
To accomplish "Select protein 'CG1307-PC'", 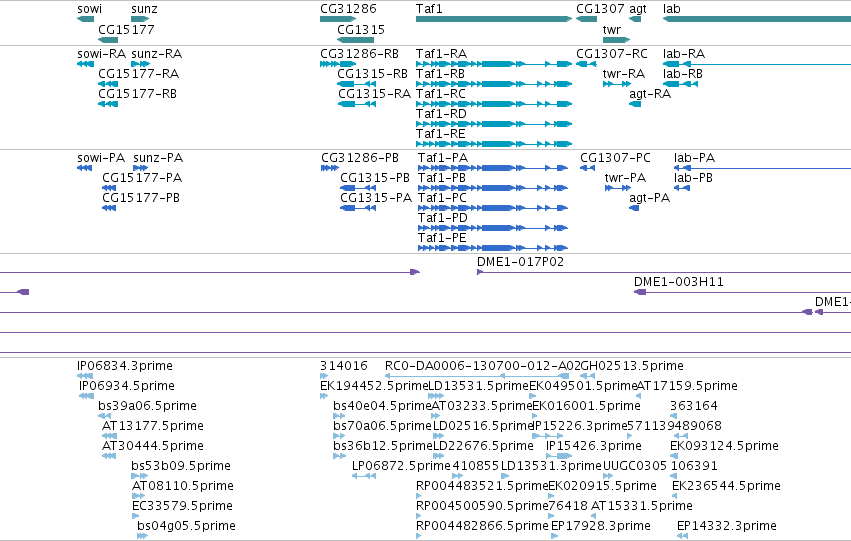I will click(615, 158).
